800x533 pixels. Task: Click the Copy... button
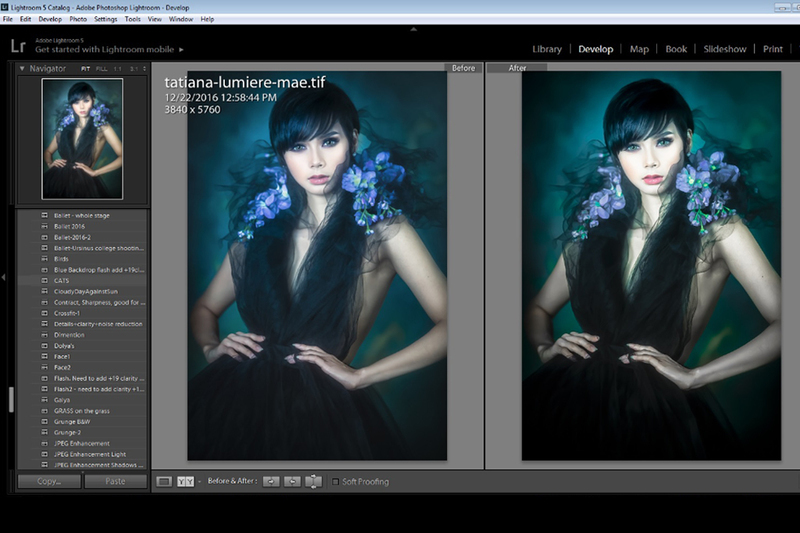pyautogui.click(x=49, y=481)
